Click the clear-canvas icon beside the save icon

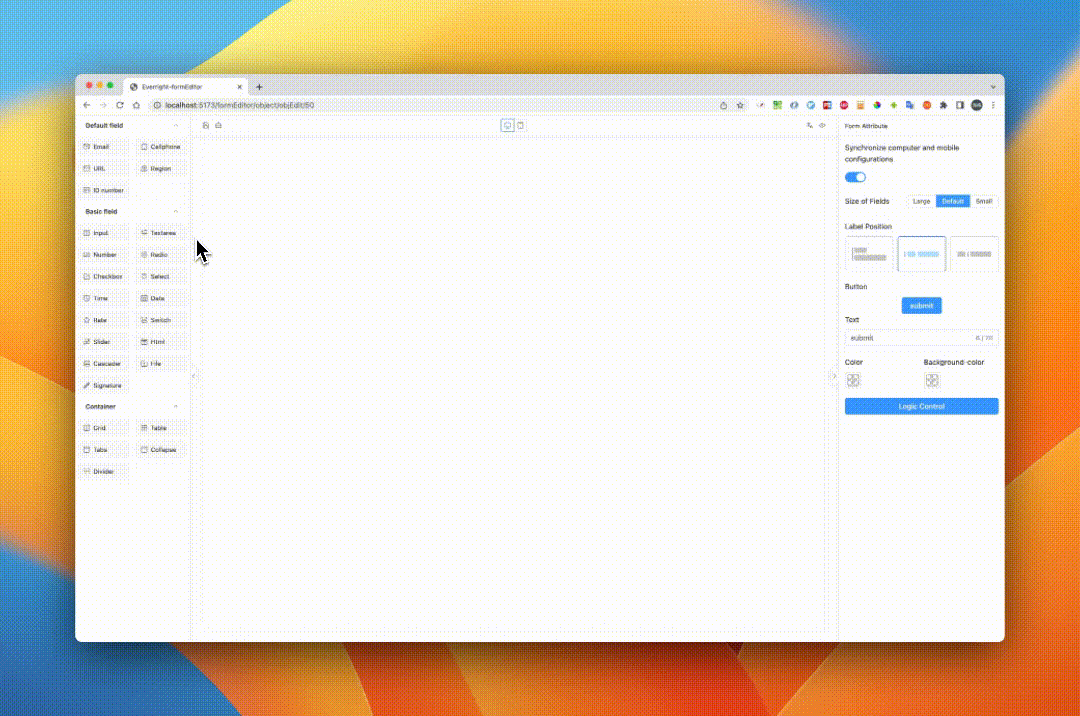point(218,125)
